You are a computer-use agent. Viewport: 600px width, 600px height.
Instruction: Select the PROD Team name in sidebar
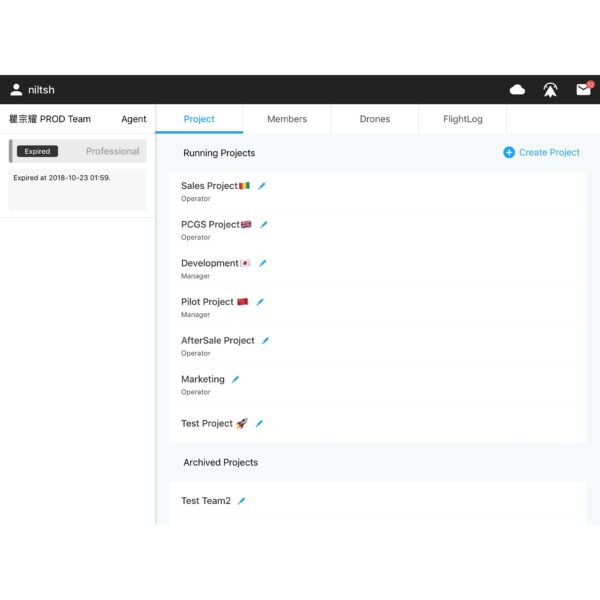pyautogui.click(x=50, y=119)
